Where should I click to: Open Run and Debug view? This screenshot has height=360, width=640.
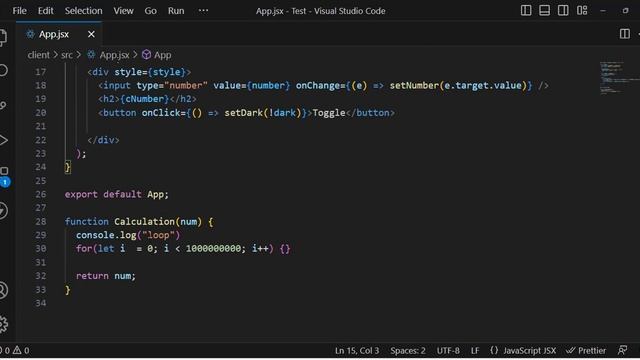pyautogui.click(x=3, y=140)
